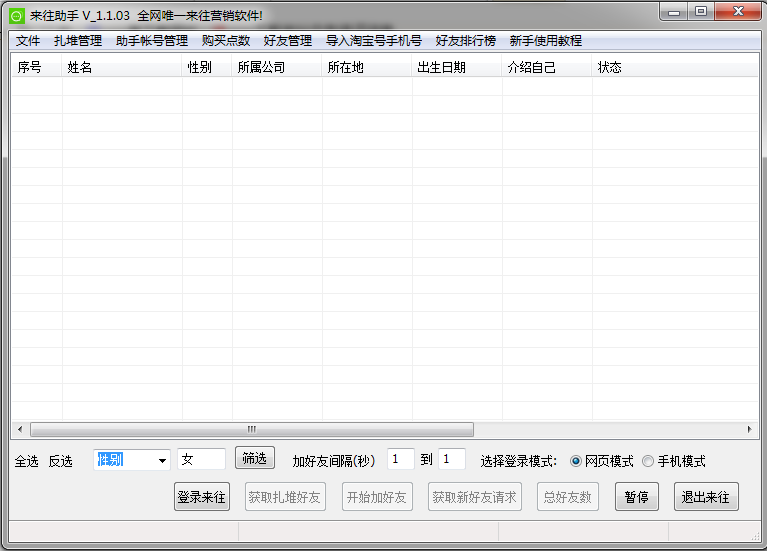Sort by the 姓名 column header
The width and height of the screenshot is (767, 551).
tap(121, 67)
